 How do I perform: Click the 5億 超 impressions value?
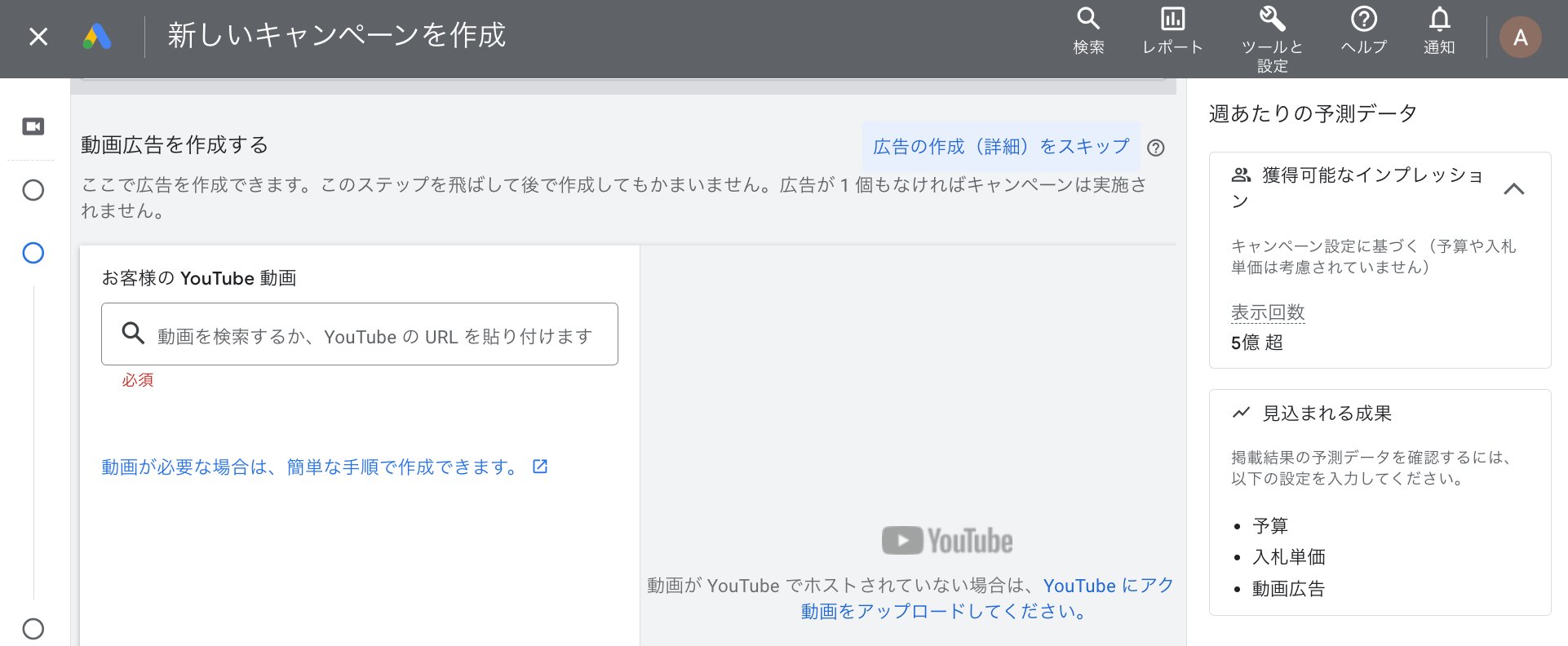click(x=1257, y=343)
